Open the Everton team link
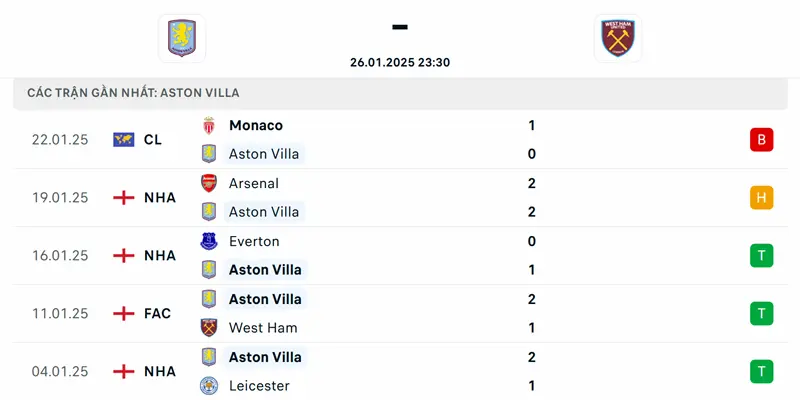The image size is (800, 400). [254, 242]
